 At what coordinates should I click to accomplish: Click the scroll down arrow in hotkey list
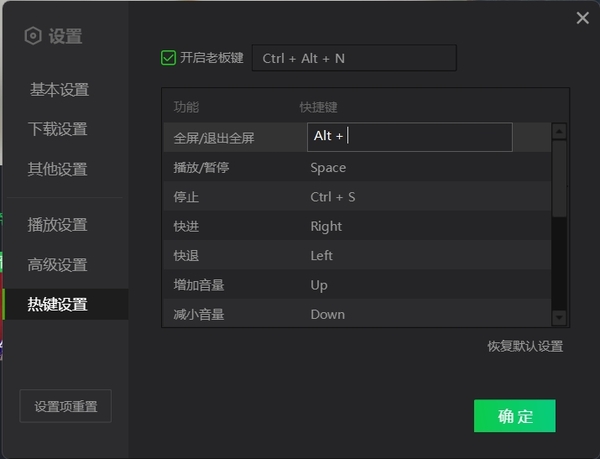[559, 317]
